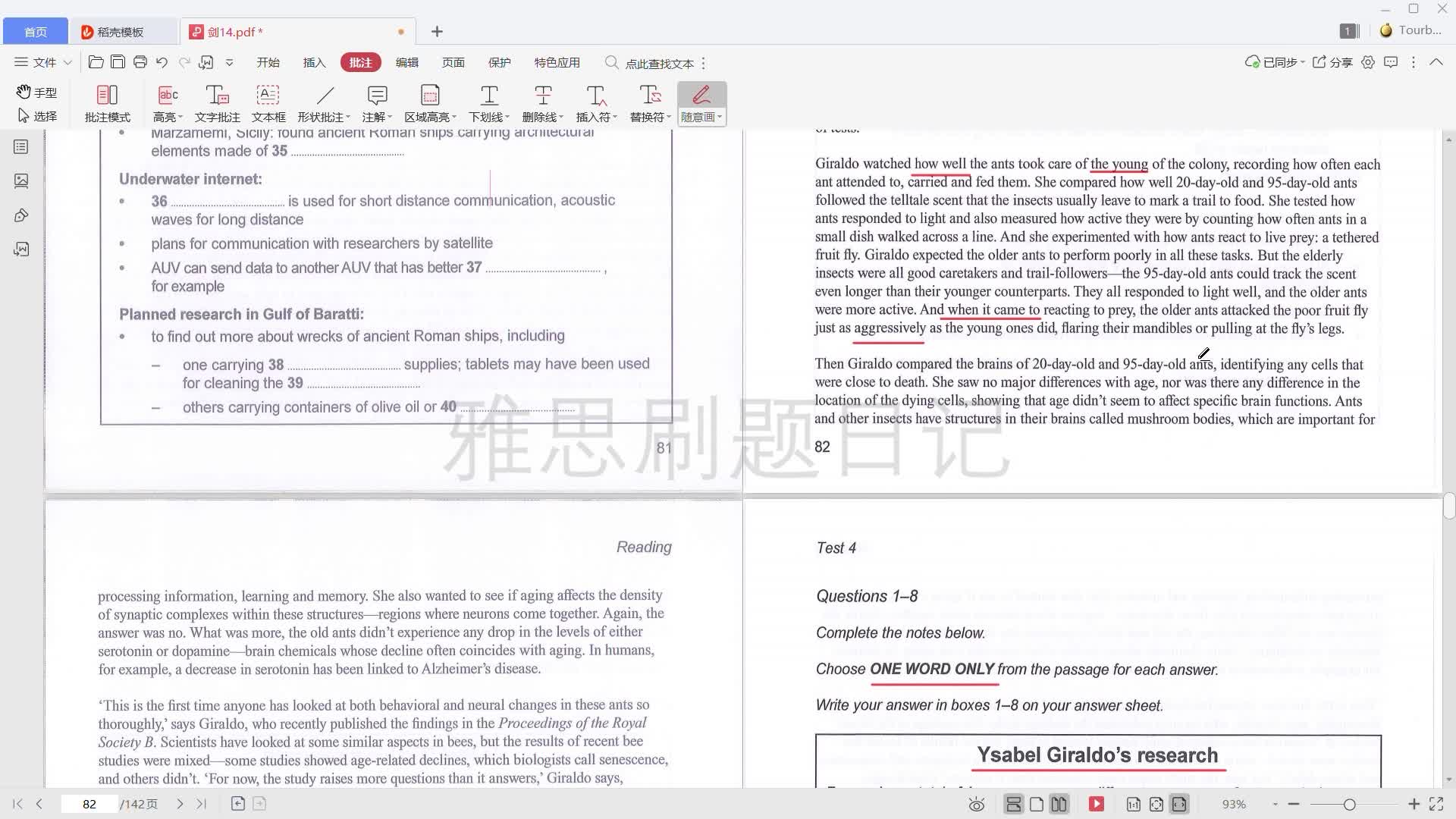This screenshot has height=819, width=1456.
Task: Save the document using the save icon
Action: (x=118, y=62)
